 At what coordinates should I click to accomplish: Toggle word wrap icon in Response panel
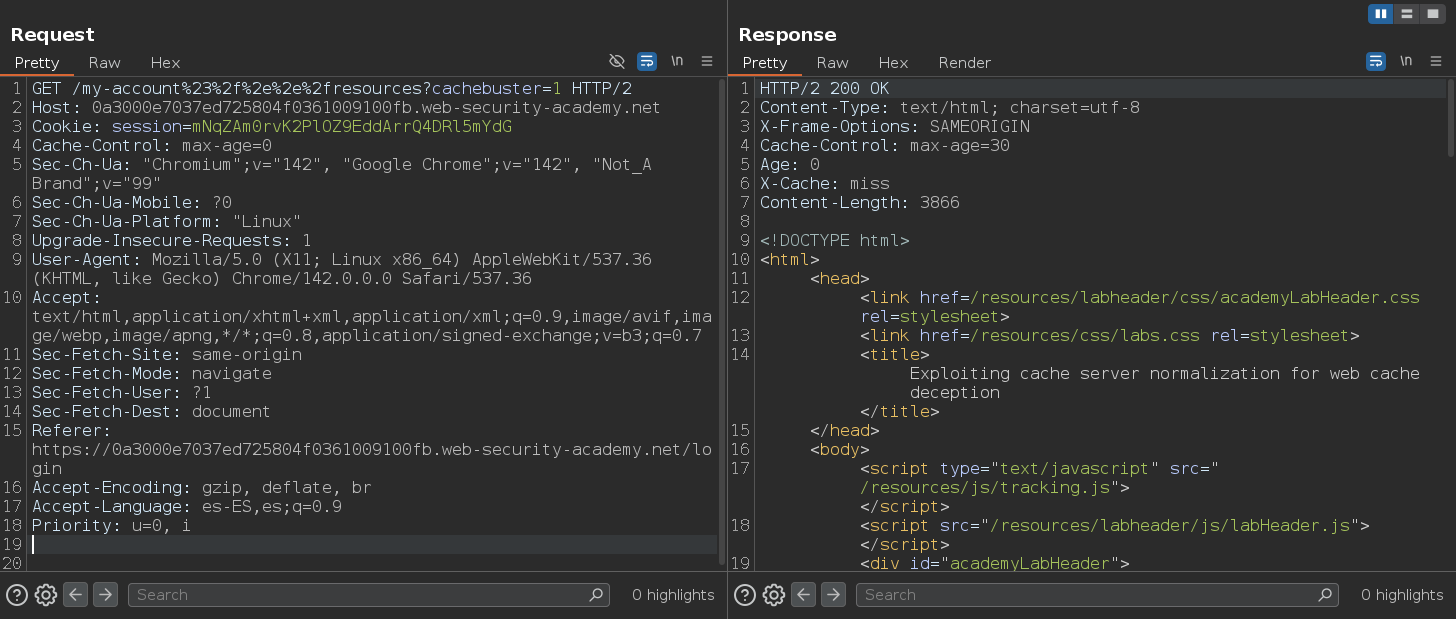point(1376,61)
